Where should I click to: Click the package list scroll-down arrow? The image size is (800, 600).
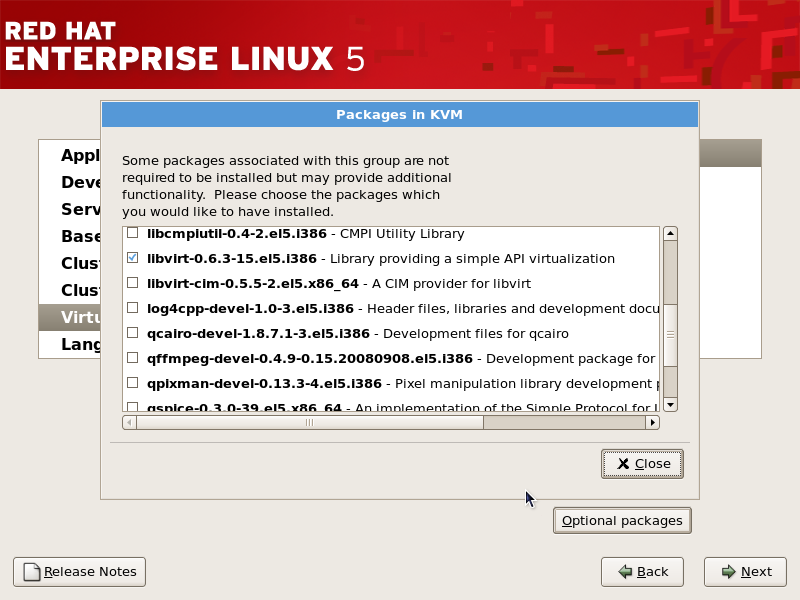pyautogui.click(x=670, y=405)
